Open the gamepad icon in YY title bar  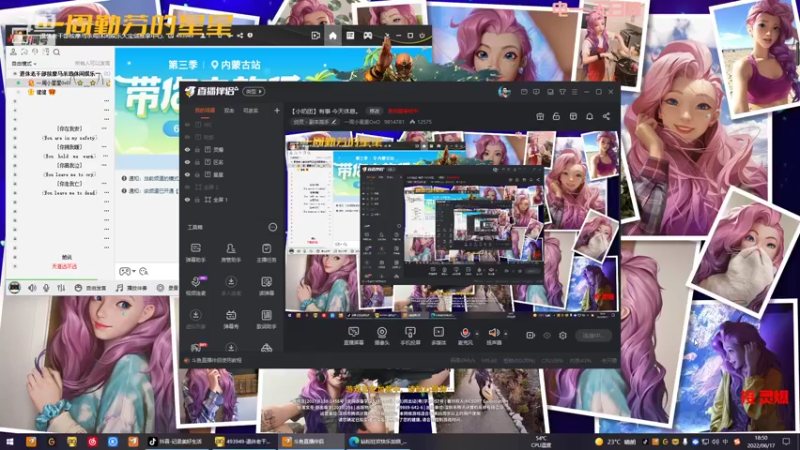pos(367,36)
